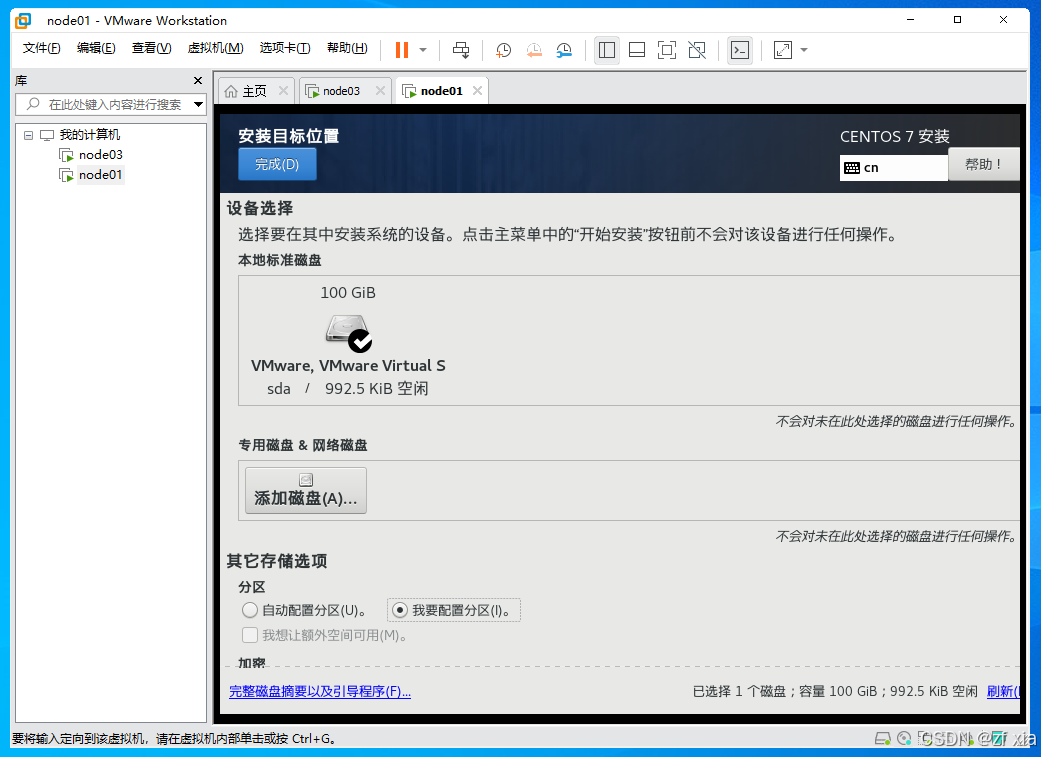Collapse the 我的计算机 tree node

click(29, 135)
